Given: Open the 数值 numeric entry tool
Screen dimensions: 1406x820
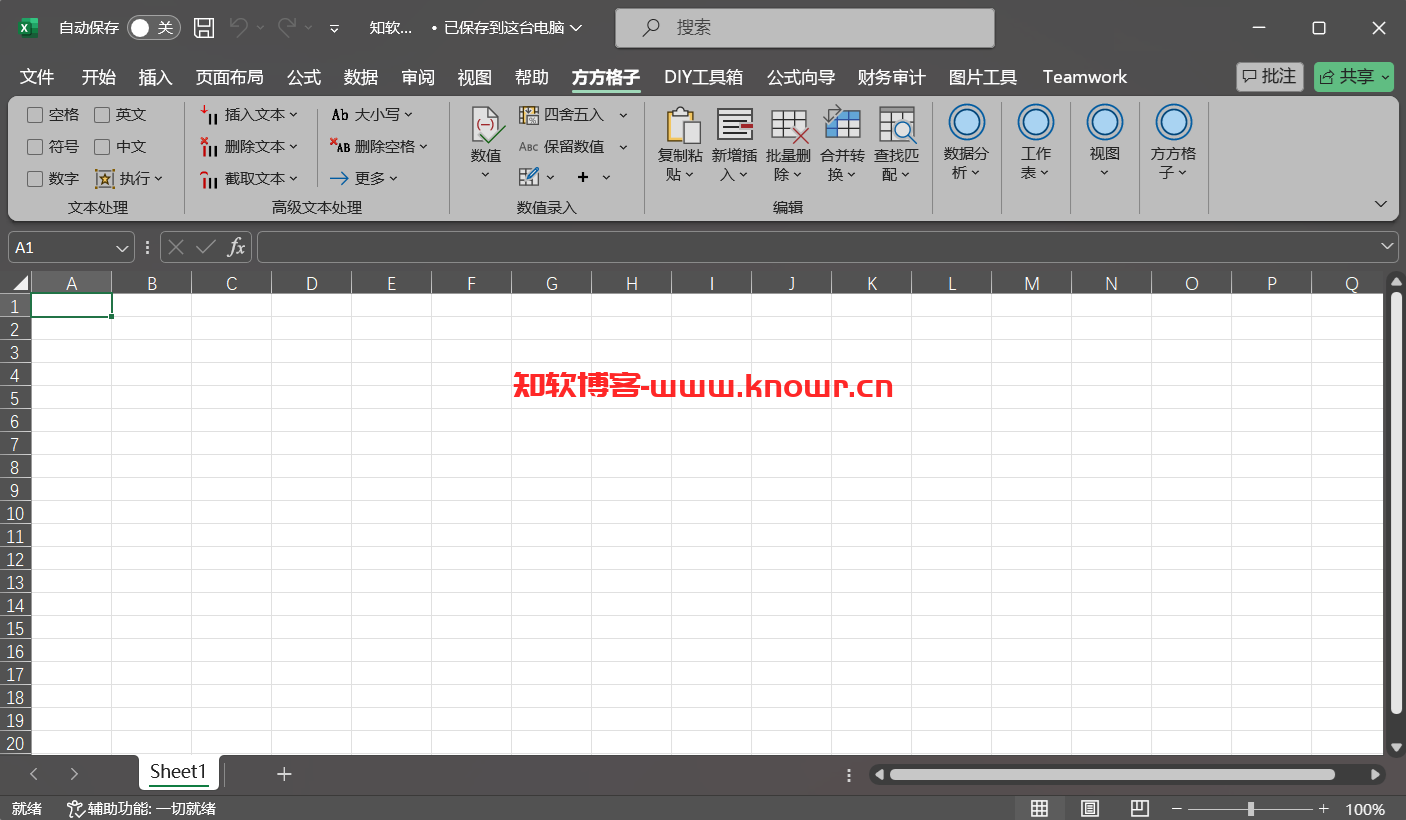Looking at the screenshot, I should 486,144.
